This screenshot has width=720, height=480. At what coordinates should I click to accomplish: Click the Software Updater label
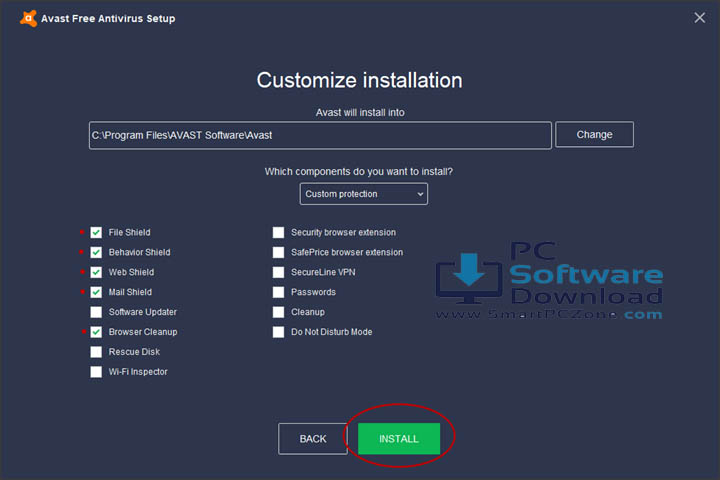pos(143,312)
